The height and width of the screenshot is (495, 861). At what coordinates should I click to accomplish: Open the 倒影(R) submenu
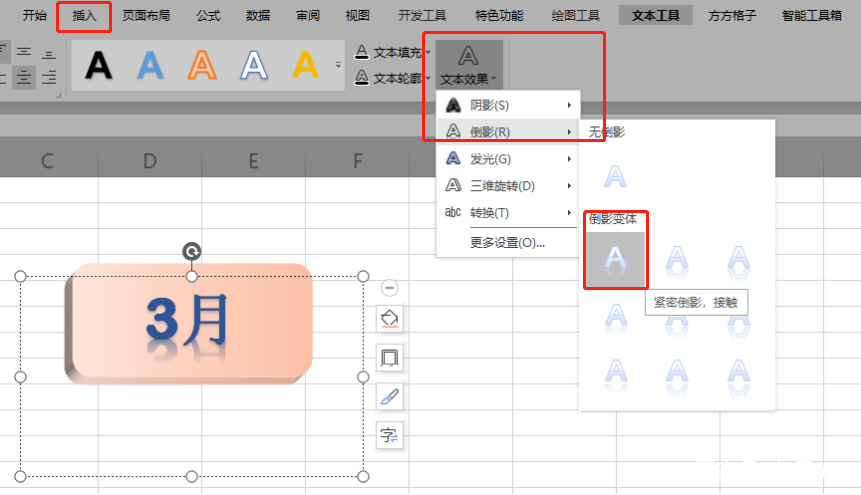[x=508, y=132]
